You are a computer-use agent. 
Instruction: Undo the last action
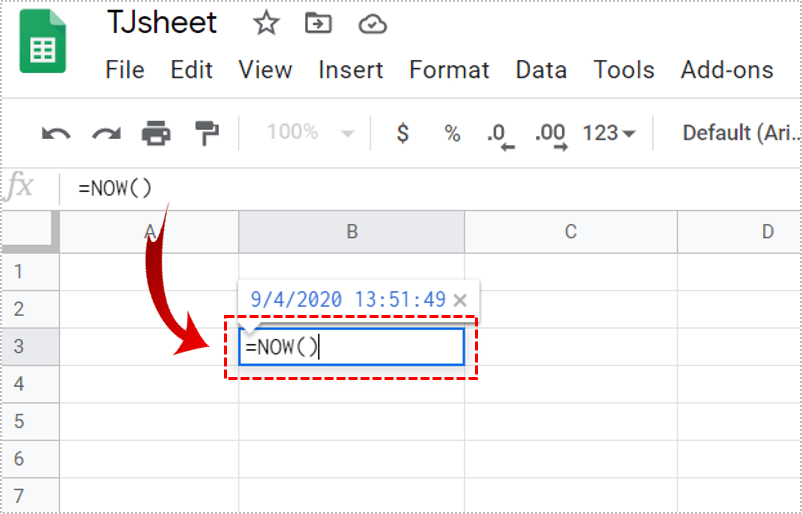[x=56, y=133]
